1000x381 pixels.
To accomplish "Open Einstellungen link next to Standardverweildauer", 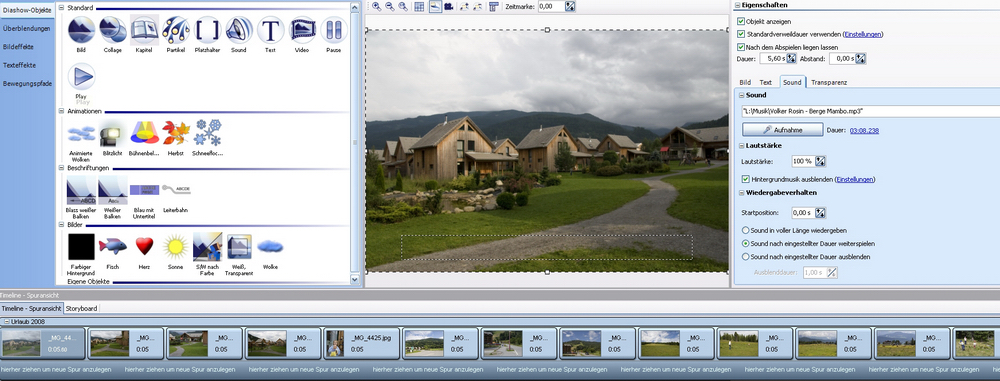I will [863, 34].
